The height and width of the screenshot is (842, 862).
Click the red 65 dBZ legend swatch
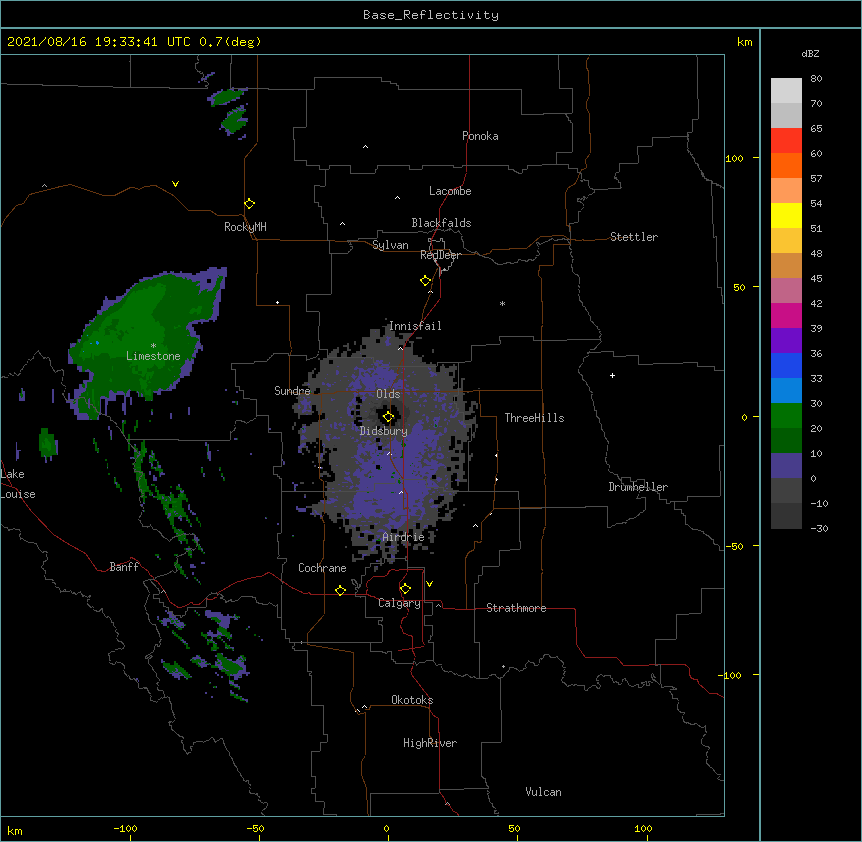pyautogui.click(x=786, y=140)
